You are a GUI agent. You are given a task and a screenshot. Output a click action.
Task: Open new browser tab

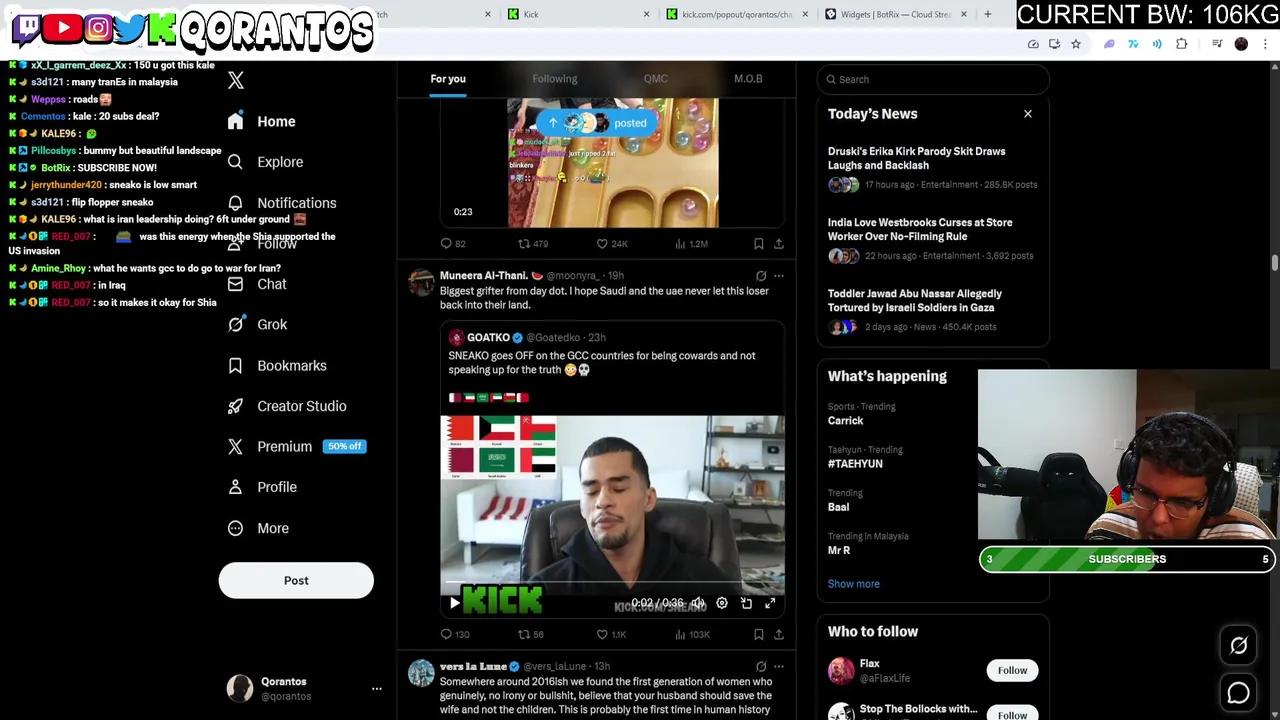[987, 14]
